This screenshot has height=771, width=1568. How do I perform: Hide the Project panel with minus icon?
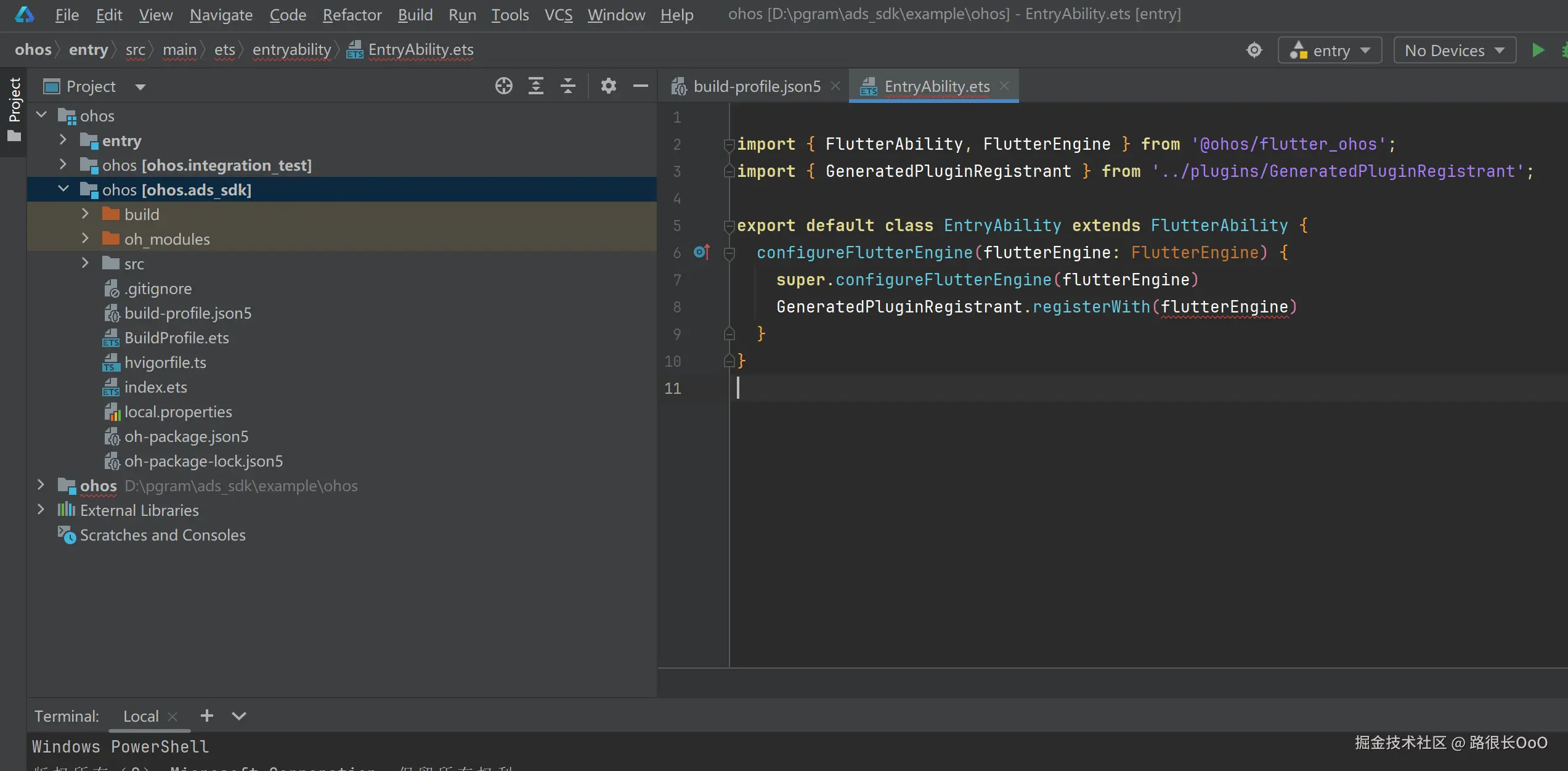click(640, 86)
